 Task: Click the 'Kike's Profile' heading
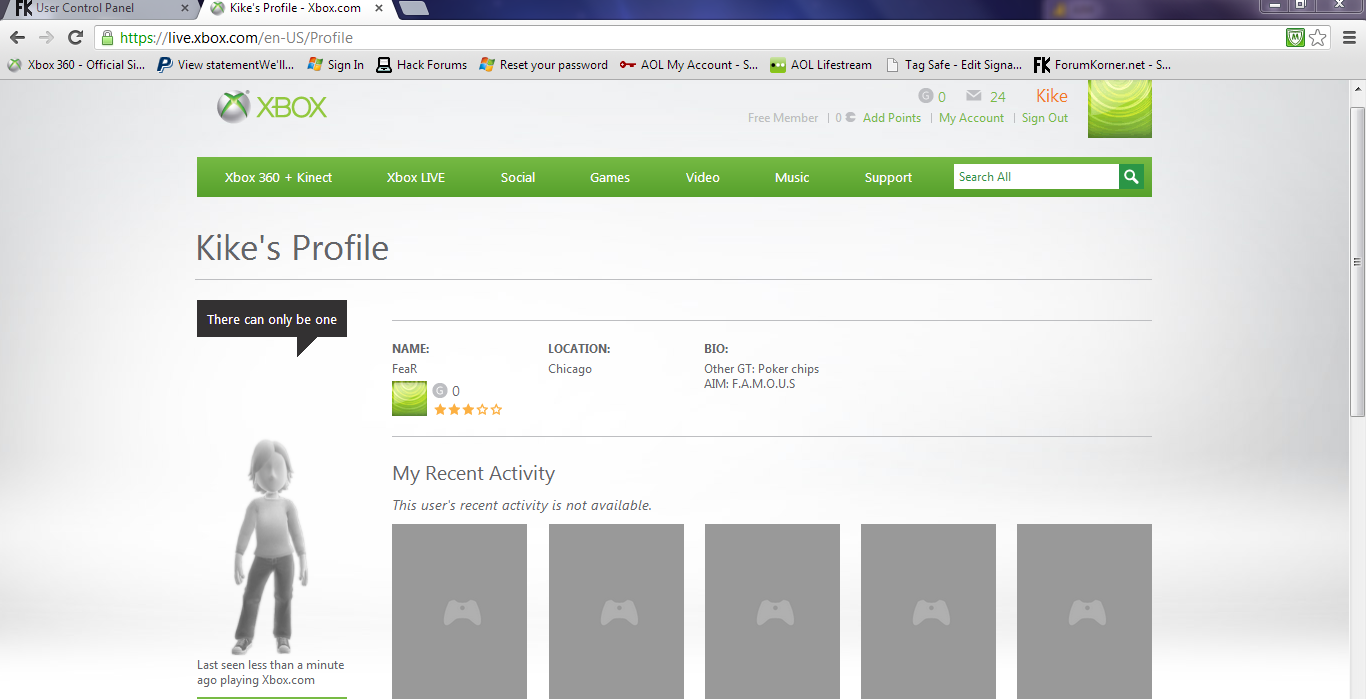coord(292,248)
